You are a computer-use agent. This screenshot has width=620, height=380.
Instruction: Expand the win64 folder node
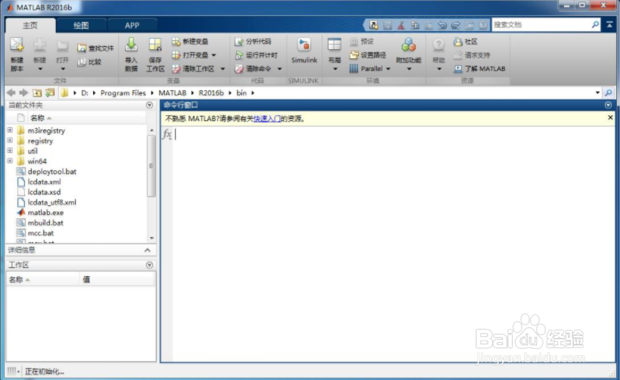pyautogui.click(x=10, y=161)
